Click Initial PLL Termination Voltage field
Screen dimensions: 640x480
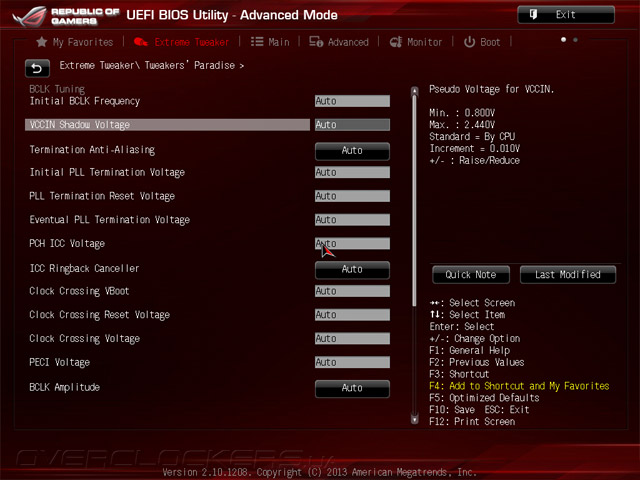coord(352,172)
